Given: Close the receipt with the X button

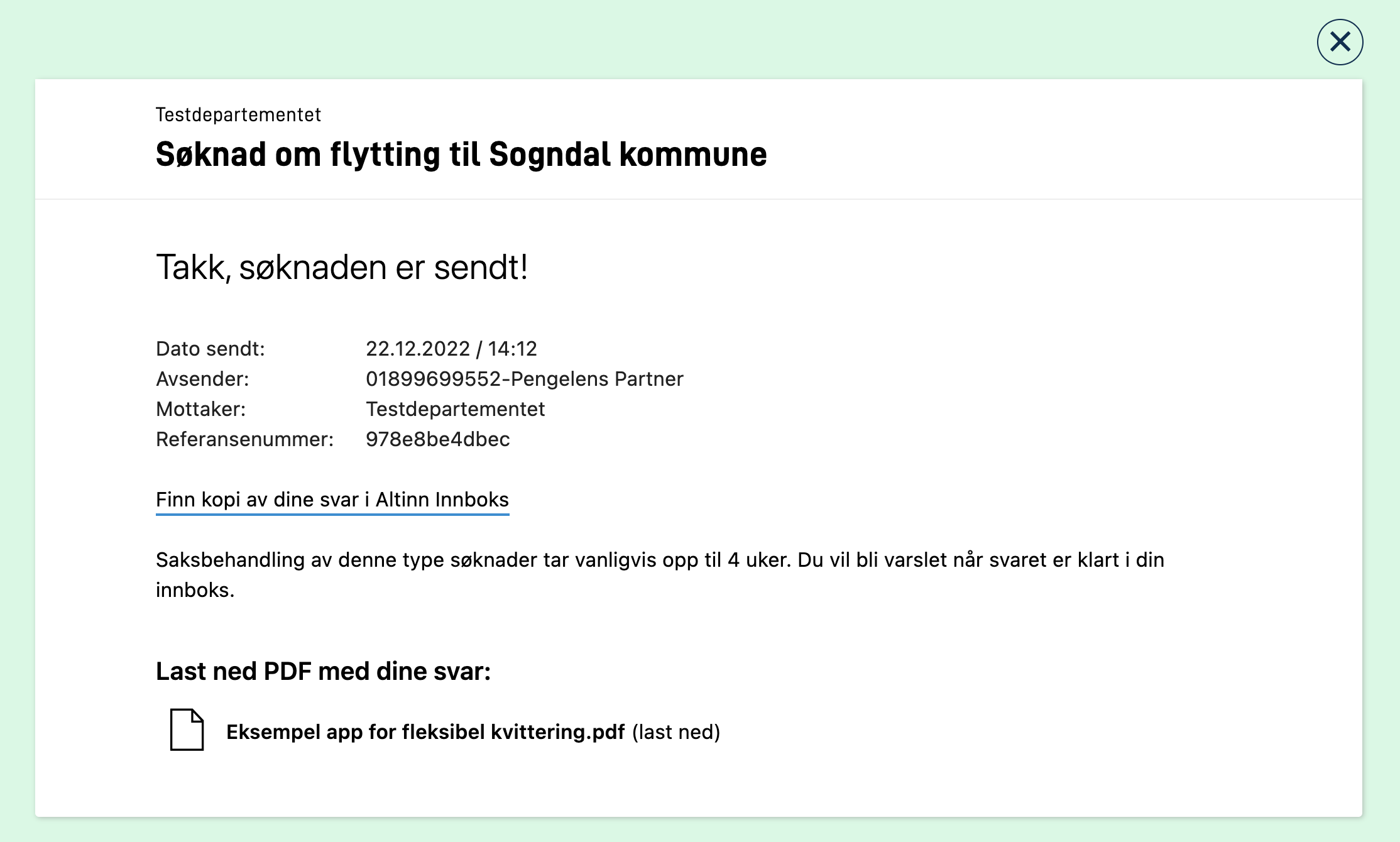Looking at the screenshot, I should 1340,42.
